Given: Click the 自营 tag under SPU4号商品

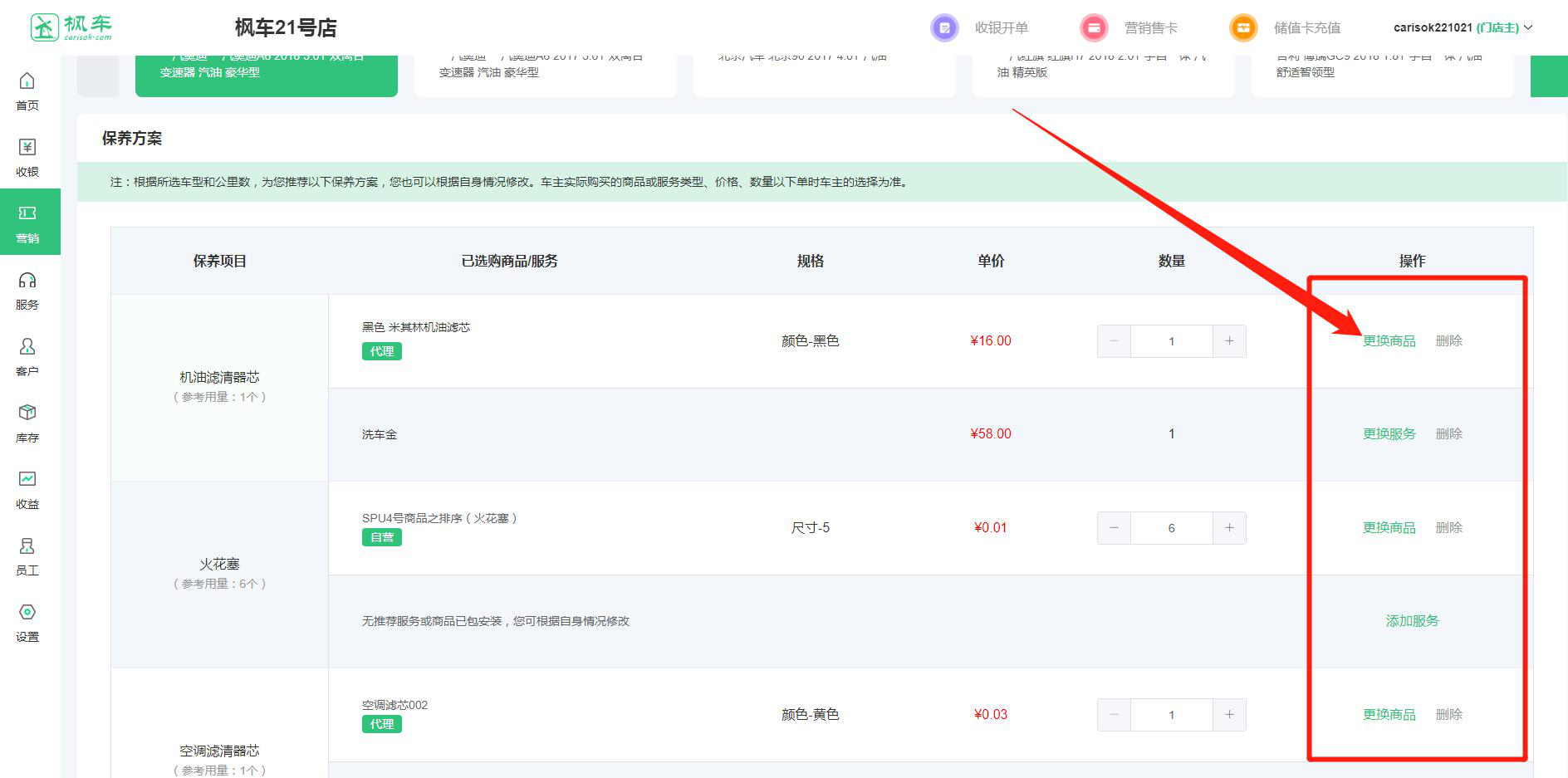Looking at the screenshot, I should (382, 537).
